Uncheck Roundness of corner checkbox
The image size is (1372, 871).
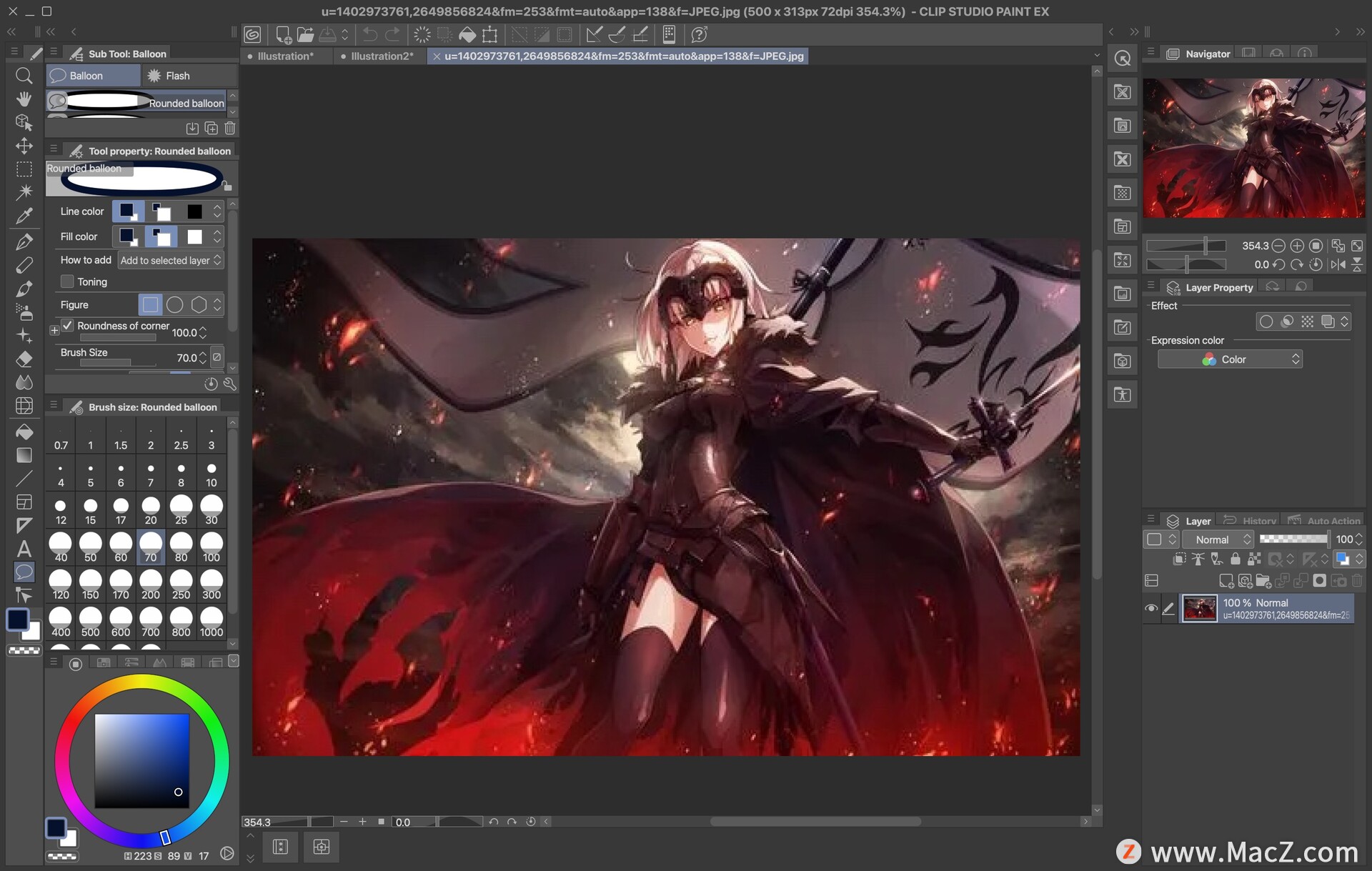(67, 326)
